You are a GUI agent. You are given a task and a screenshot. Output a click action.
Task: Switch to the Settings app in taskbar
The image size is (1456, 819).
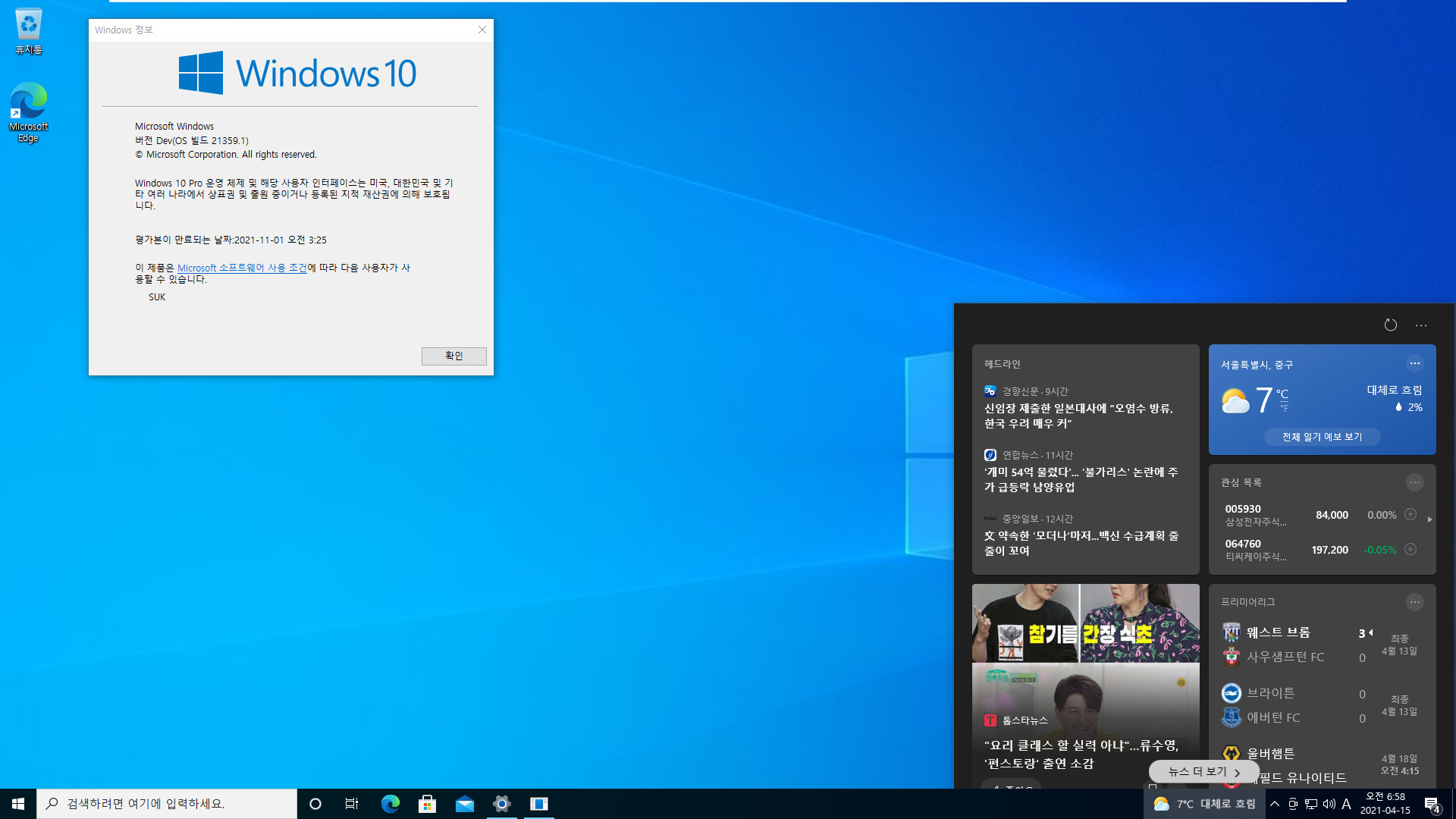pyautogui.click(x=501, y=804)
